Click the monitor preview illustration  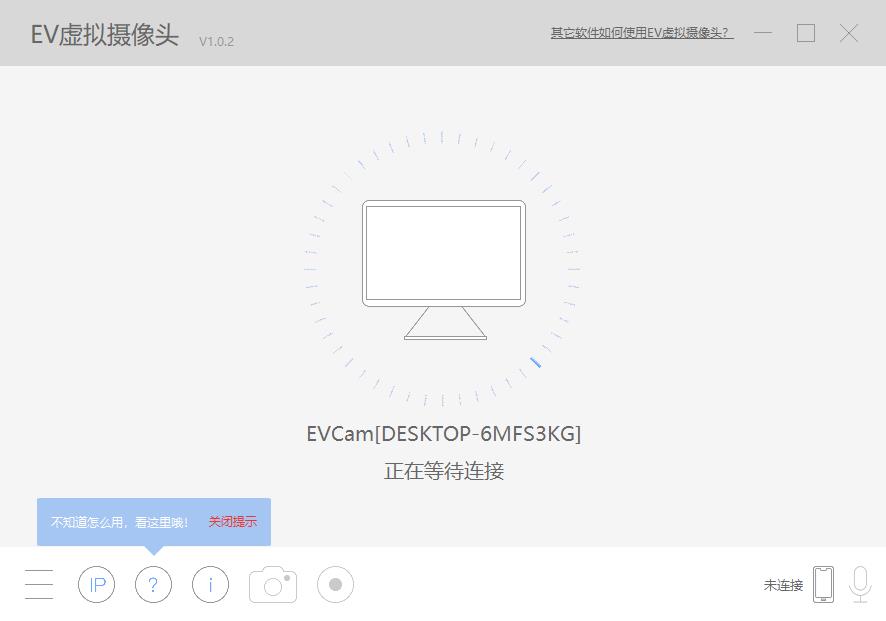(x=444, y=270)
